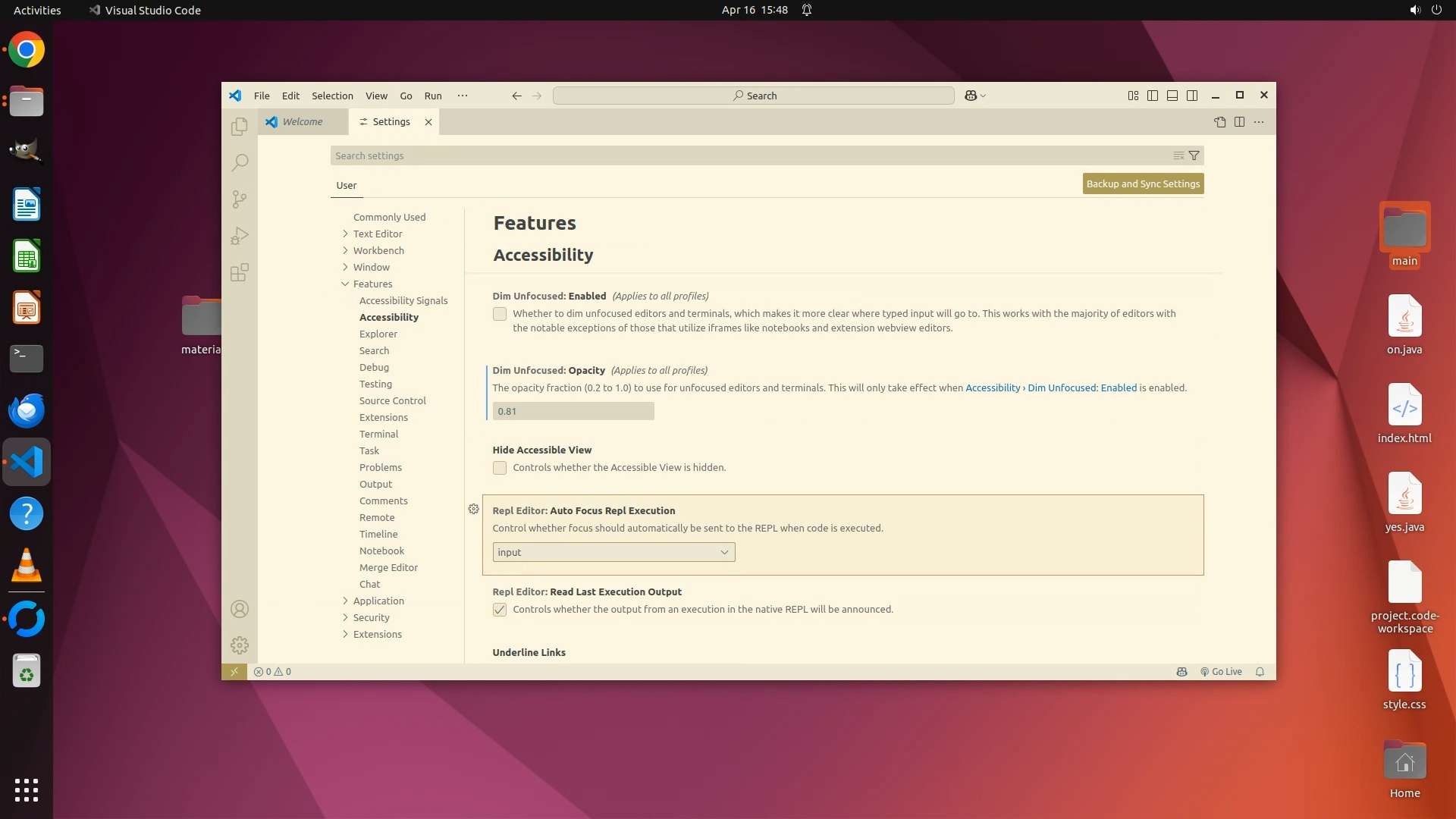Open the Accounts icon in activity bar

point(240,609)
